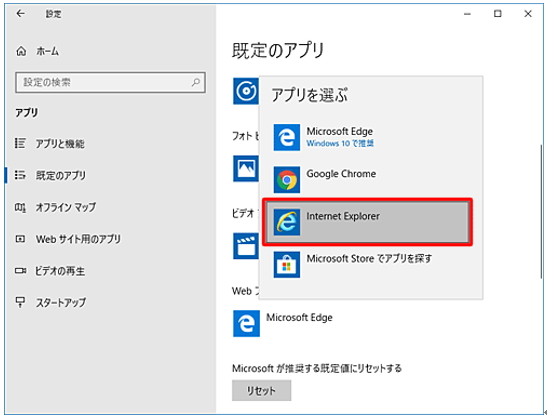547x417 pixels.
Task: Click the Microsoft Store bag icon
Action: click(287, 265)
